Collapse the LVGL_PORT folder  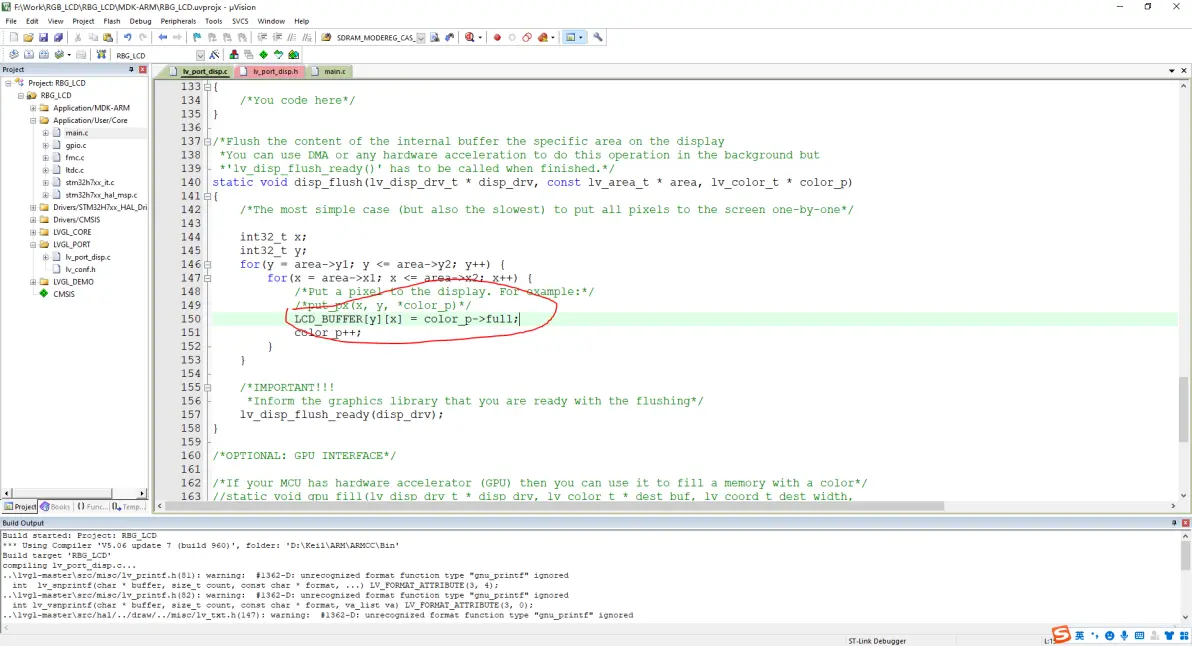pyautogui.click(x=33, y=245)
